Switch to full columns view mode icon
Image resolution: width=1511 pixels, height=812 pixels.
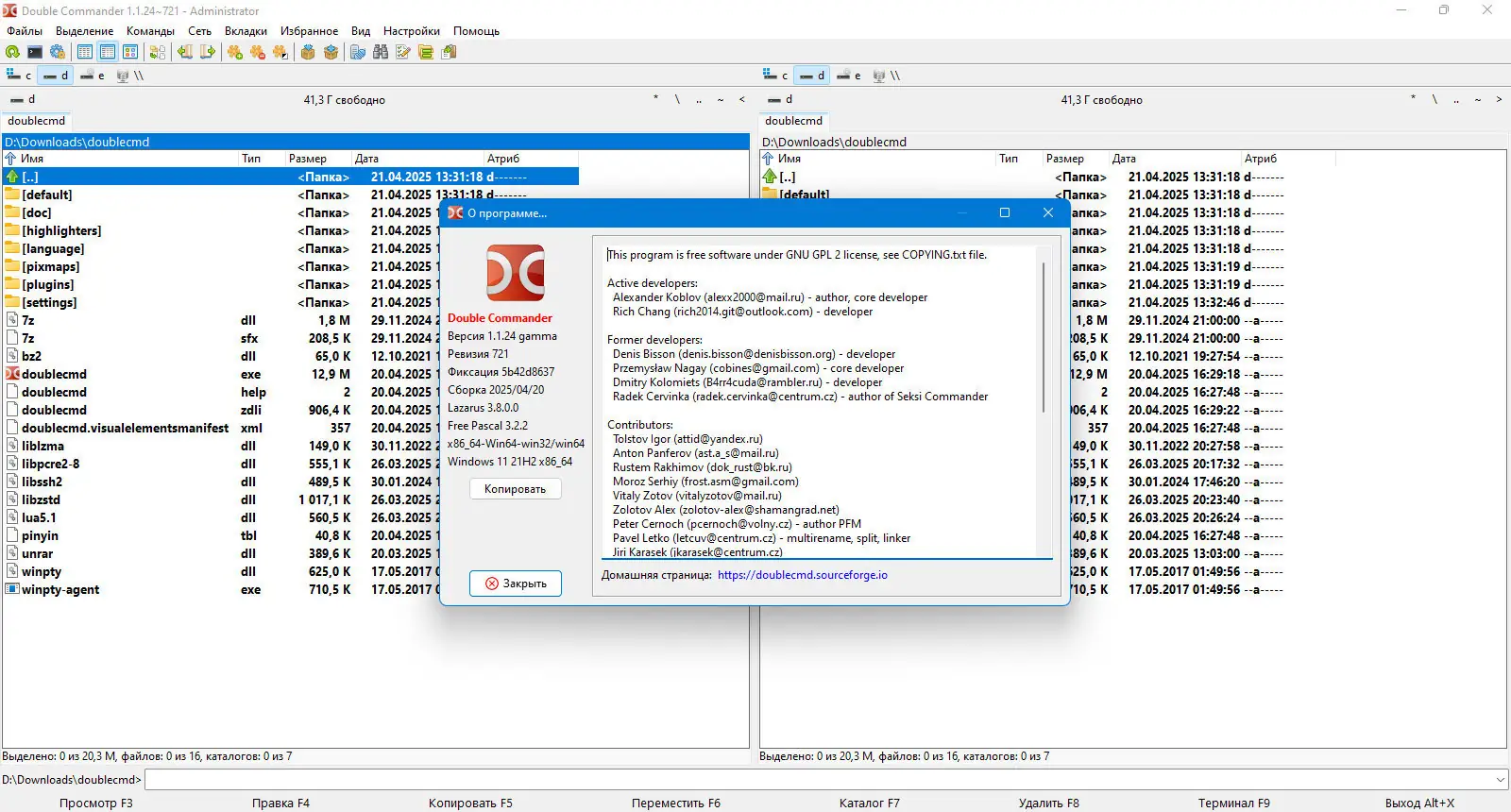108,52
